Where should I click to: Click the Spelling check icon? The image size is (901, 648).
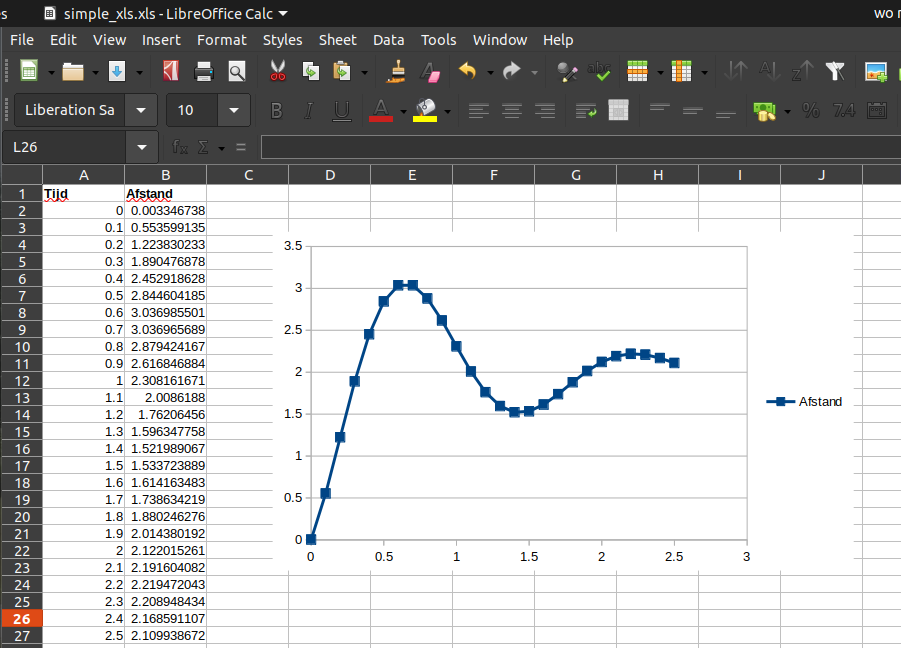point(600,71)
